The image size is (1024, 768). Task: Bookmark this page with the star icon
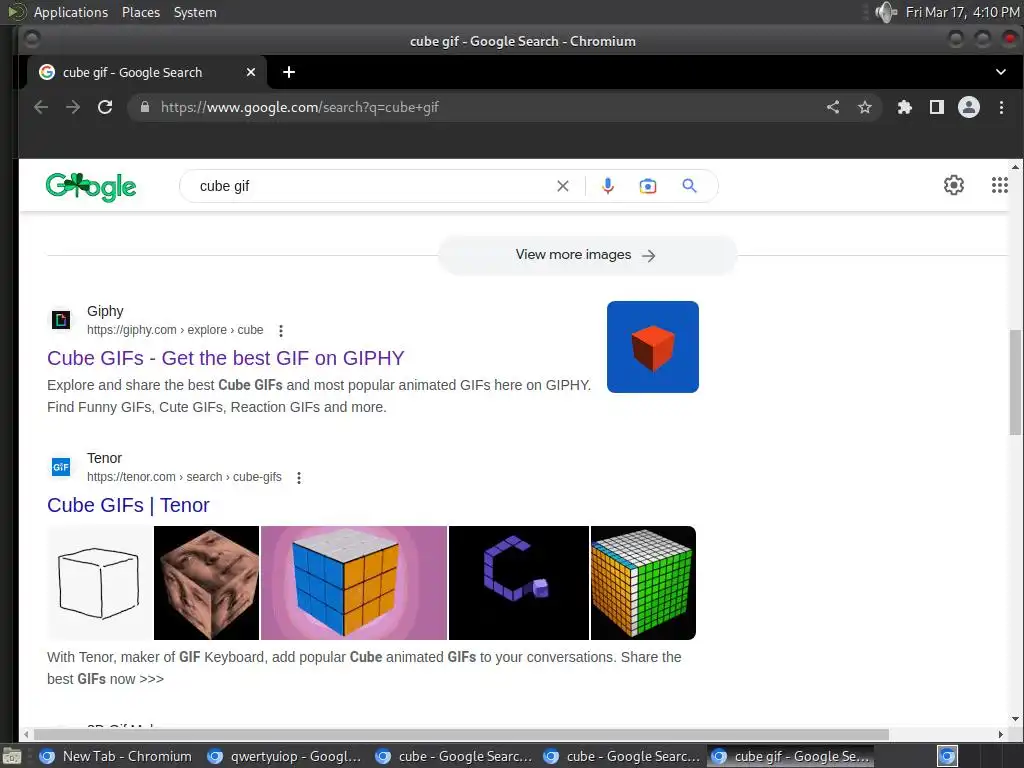[x=865, y=107]
